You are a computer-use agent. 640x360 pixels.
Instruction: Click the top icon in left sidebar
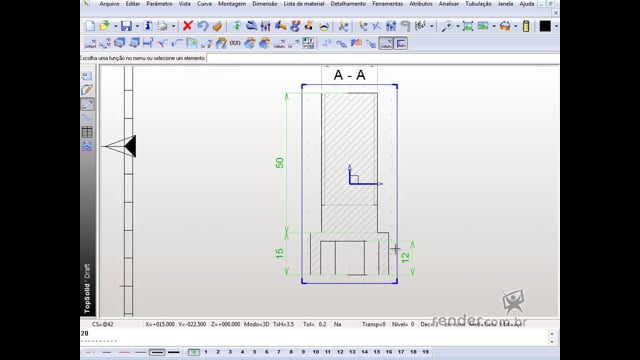click(x=87, y=76)
